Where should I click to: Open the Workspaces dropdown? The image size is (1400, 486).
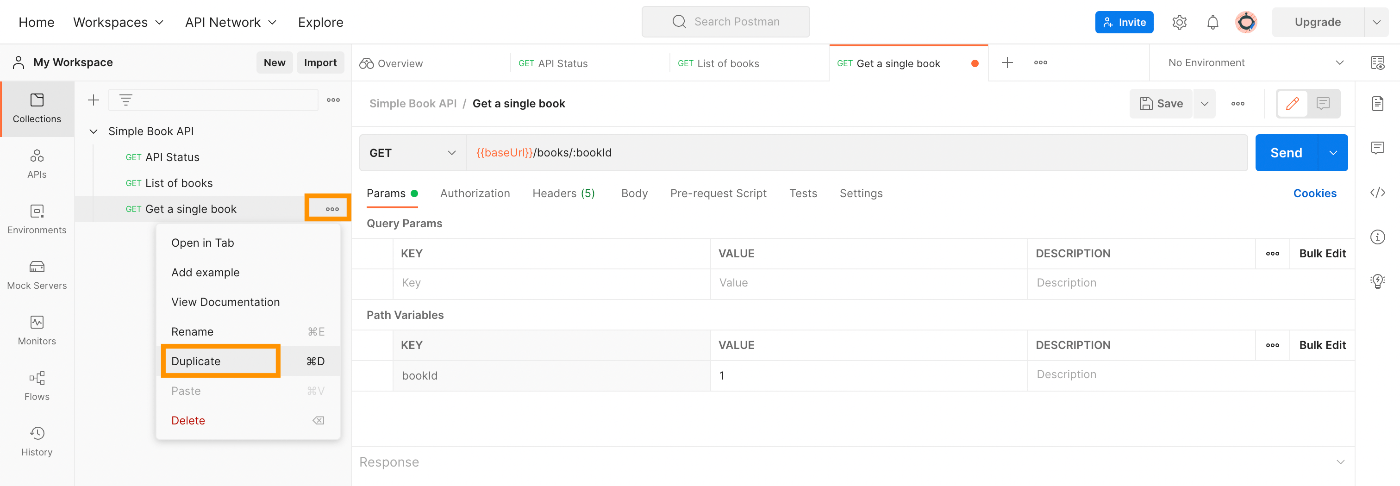pyautogui.click(x=118, y=22)
